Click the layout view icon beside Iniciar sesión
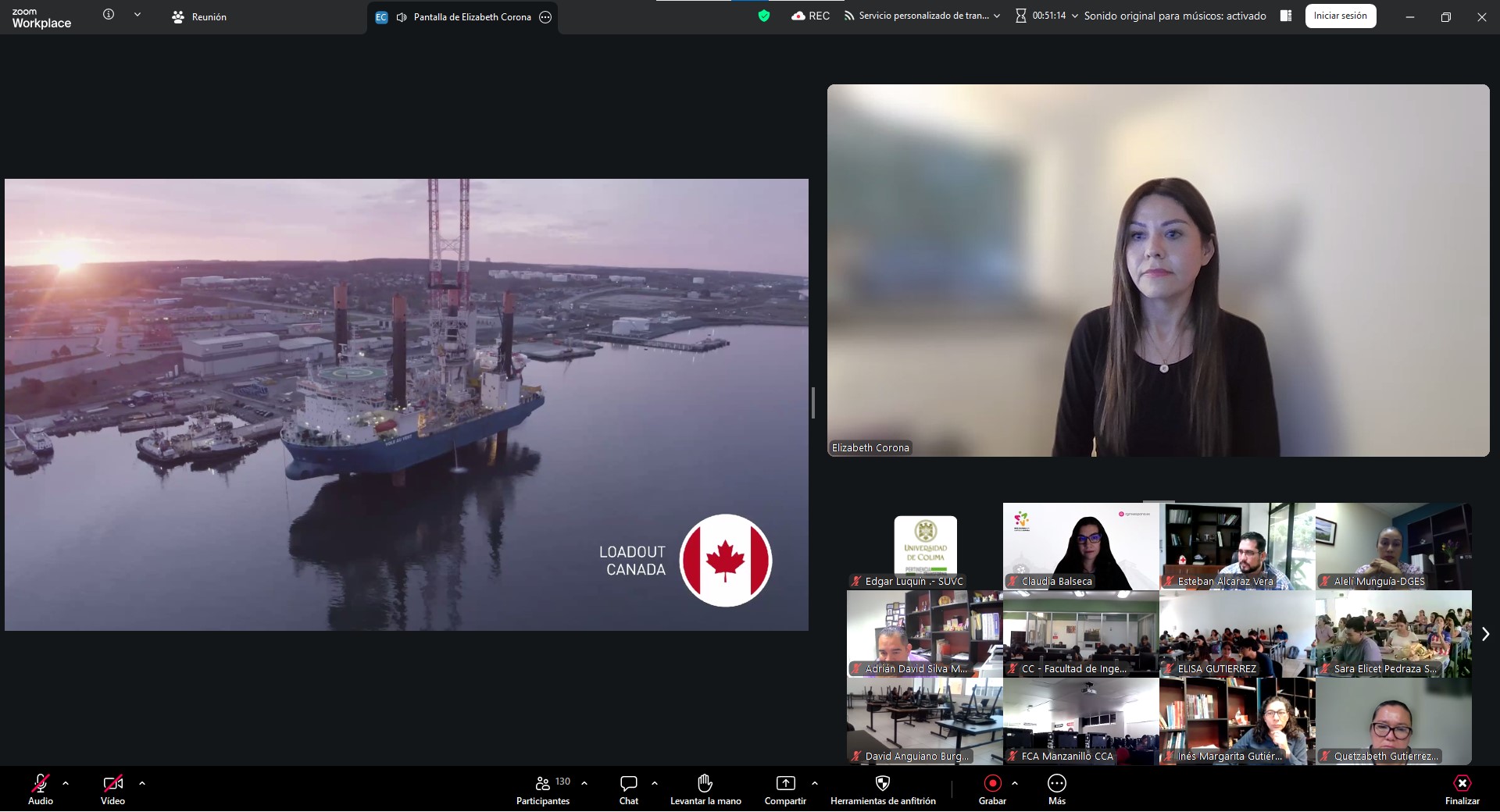This screenshot has height=812, width=1500. pos(1285,16)
